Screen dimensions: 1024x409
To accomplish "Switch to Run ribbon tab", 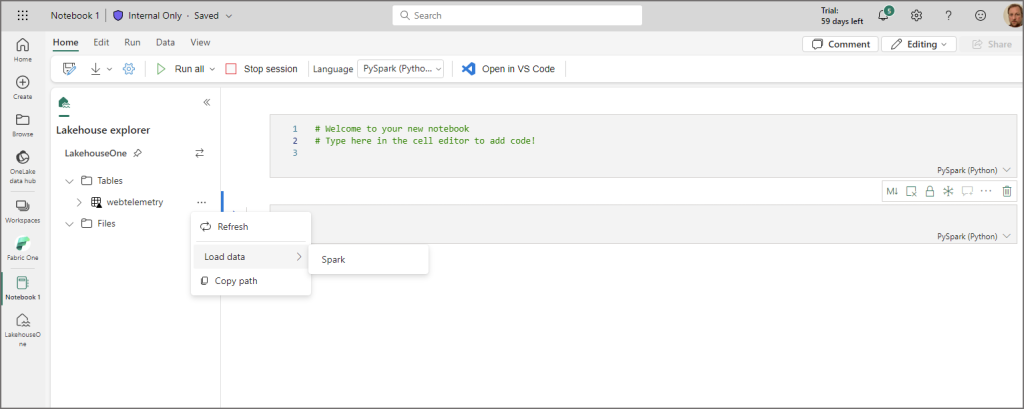I will (x=133, y=42).
